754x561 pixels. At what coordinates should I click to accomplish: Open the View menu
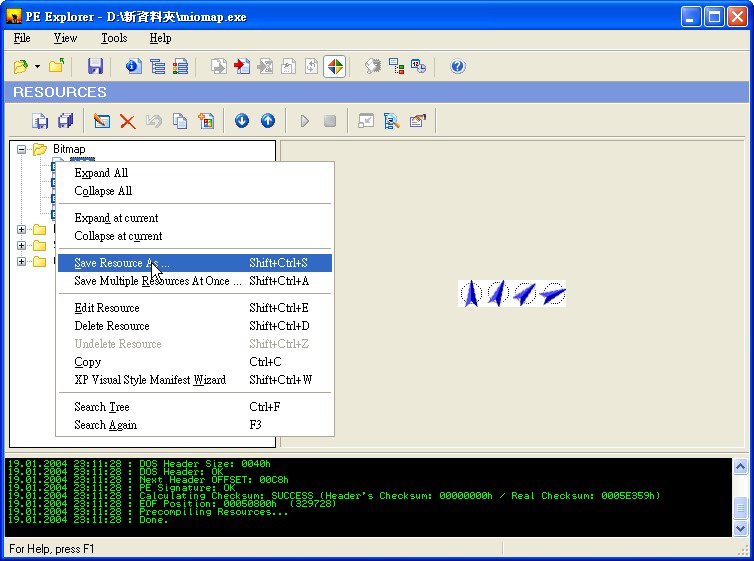(x=65, y=38)
